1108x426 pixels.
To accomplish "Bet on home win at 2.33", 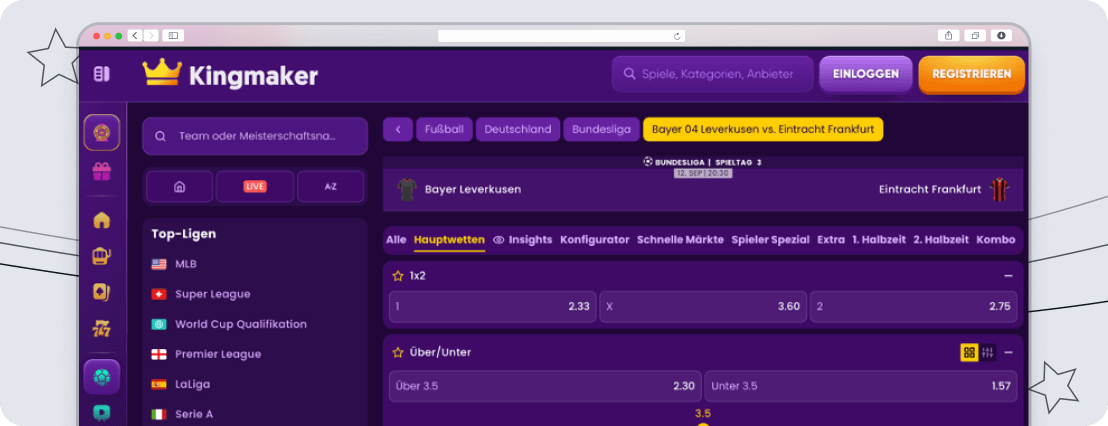I will (493, 307).
